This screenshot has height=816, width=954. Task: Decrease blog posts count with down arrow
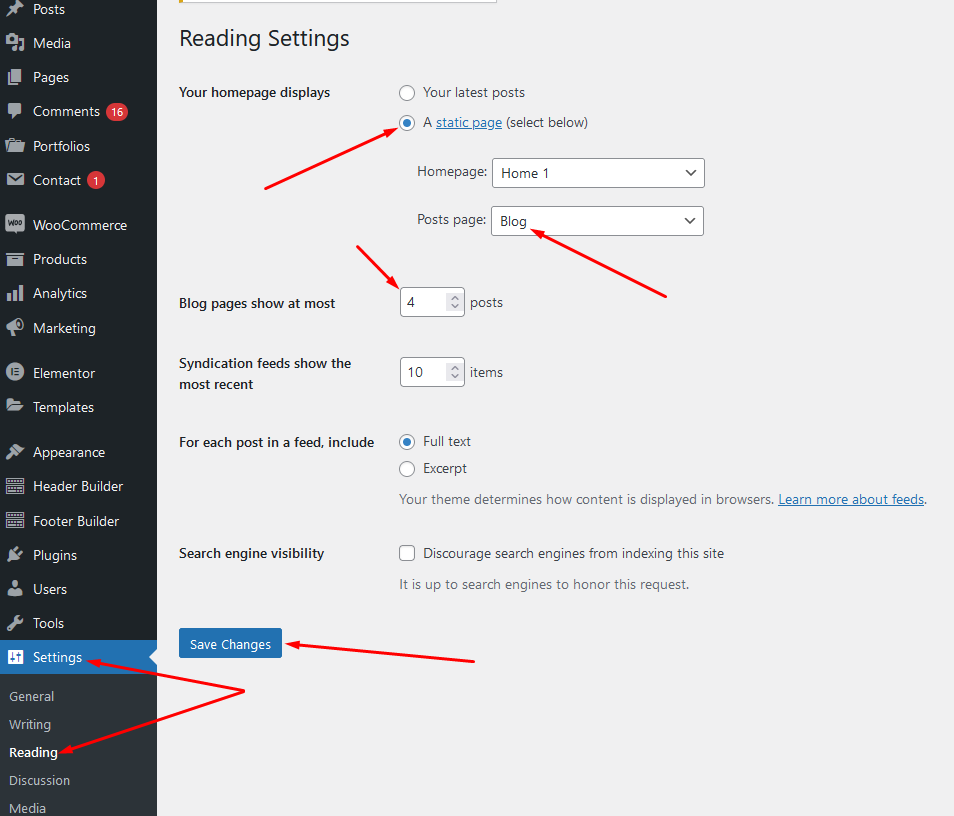[454, 306]
